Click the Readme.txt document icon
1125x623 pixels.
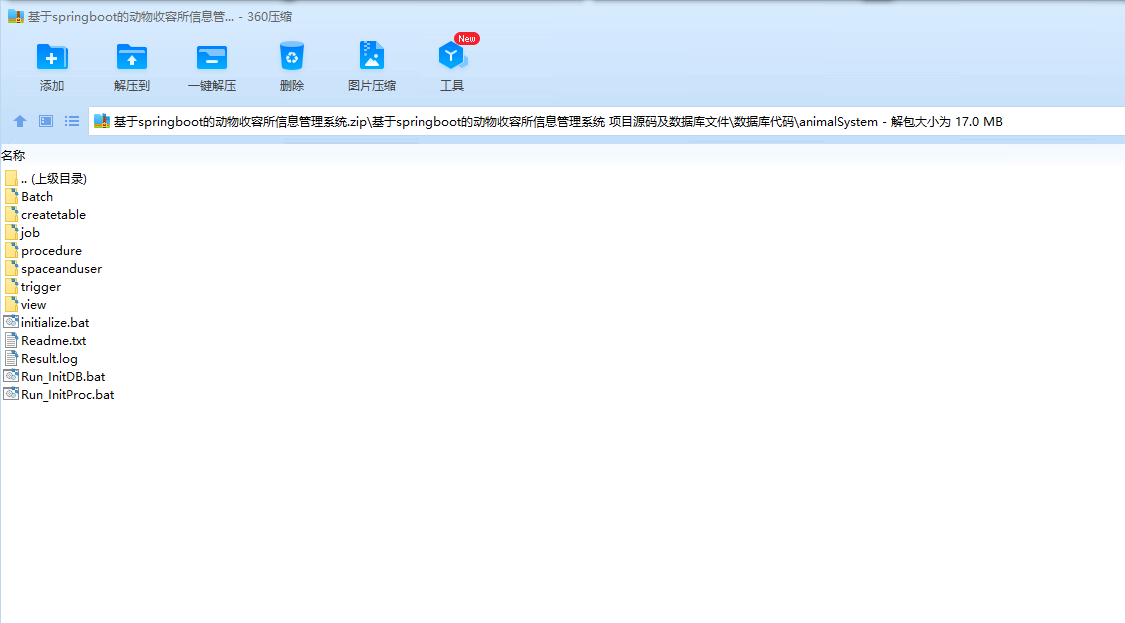[x=11, y=340]
